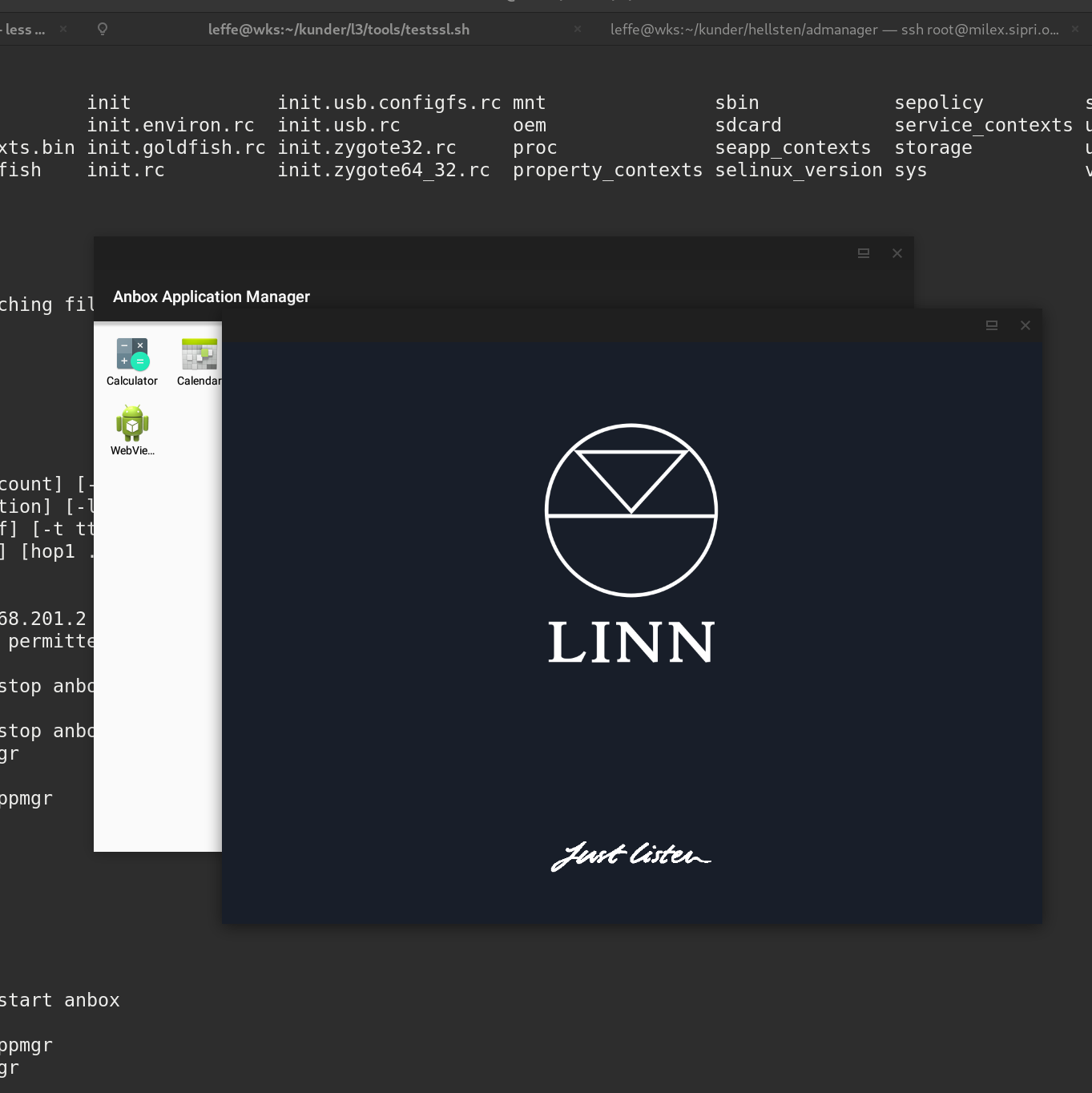1092x1093 pixels.
Task: Click 'selinux_version' in terminal listing
Action: (x=799, y=171)
